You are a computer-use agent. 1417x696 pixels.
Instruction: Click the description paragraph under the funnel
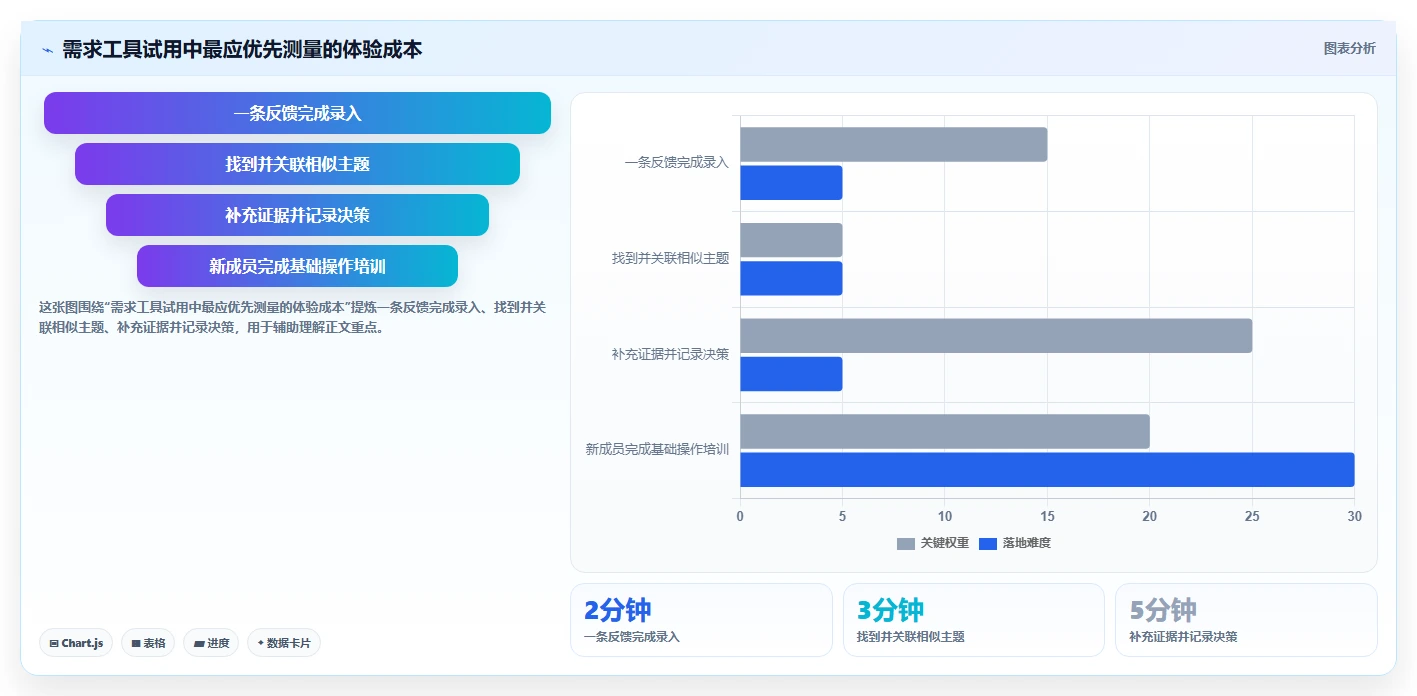[291, 317]
